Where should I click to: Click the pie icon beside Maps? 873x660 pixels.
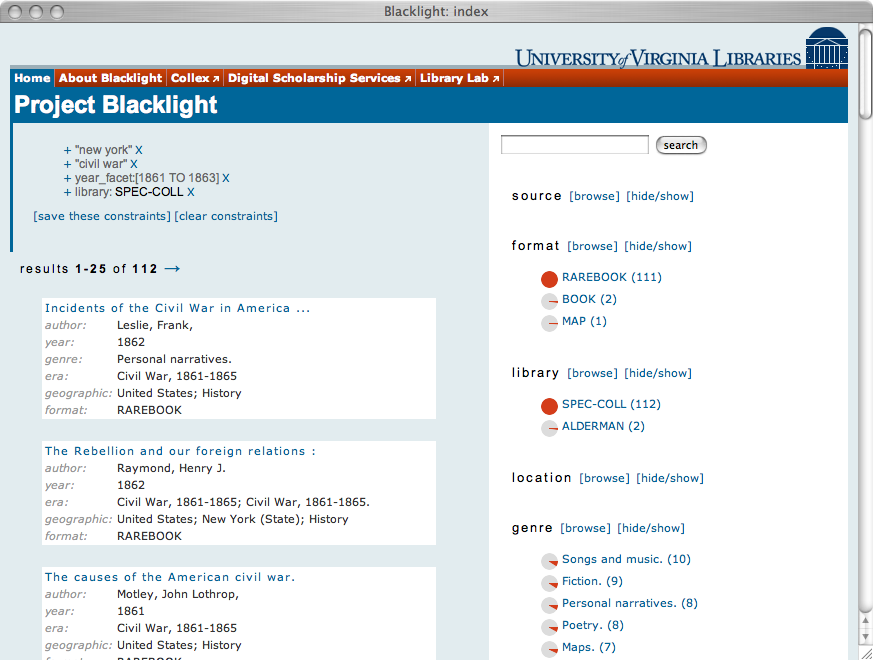click(549, 649)
